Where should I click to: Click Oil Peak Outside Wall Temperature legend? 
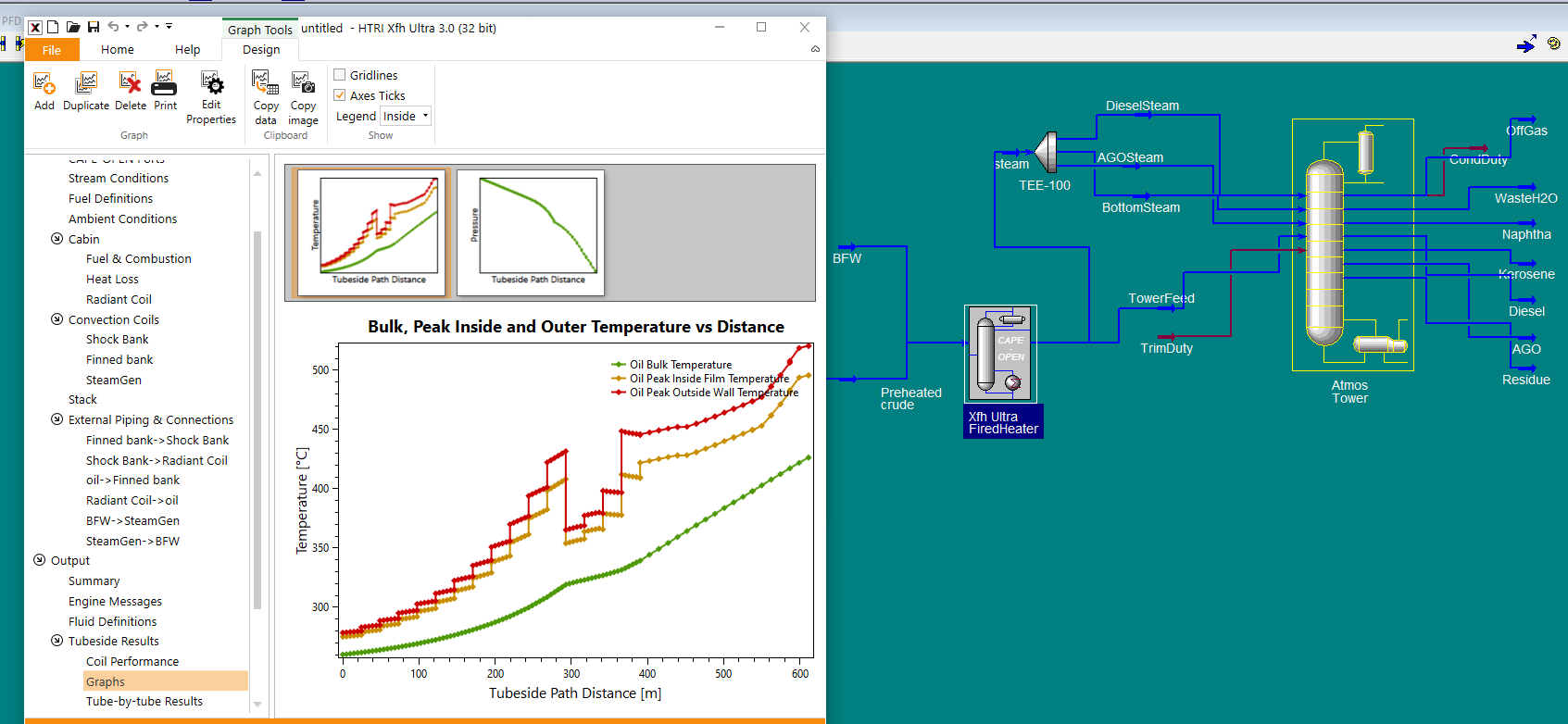point(705,393)
